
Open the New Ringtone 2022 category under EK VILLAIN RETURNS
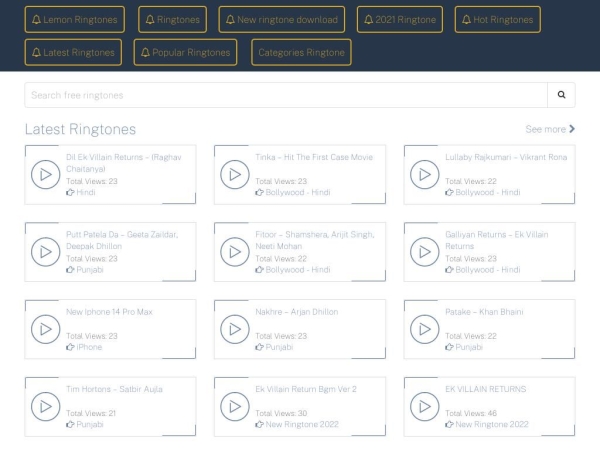tap(491, 424)
